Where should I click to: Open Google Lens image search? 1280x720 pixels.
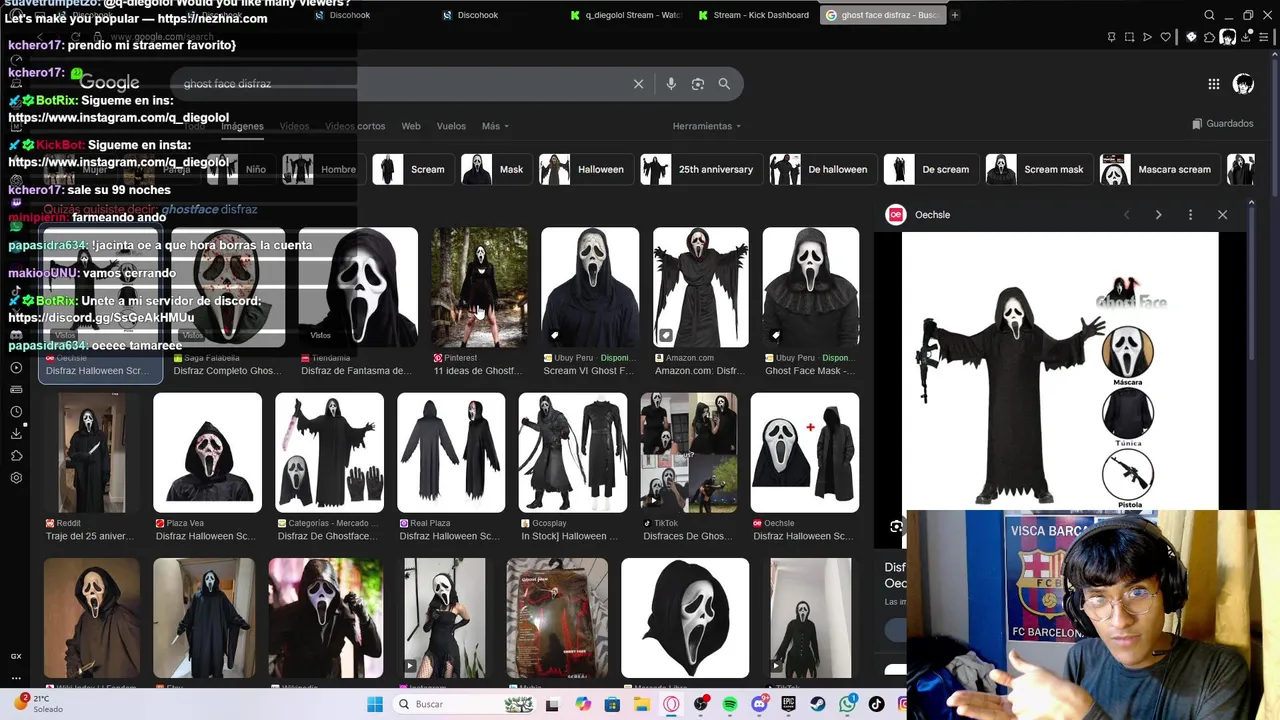697,84
